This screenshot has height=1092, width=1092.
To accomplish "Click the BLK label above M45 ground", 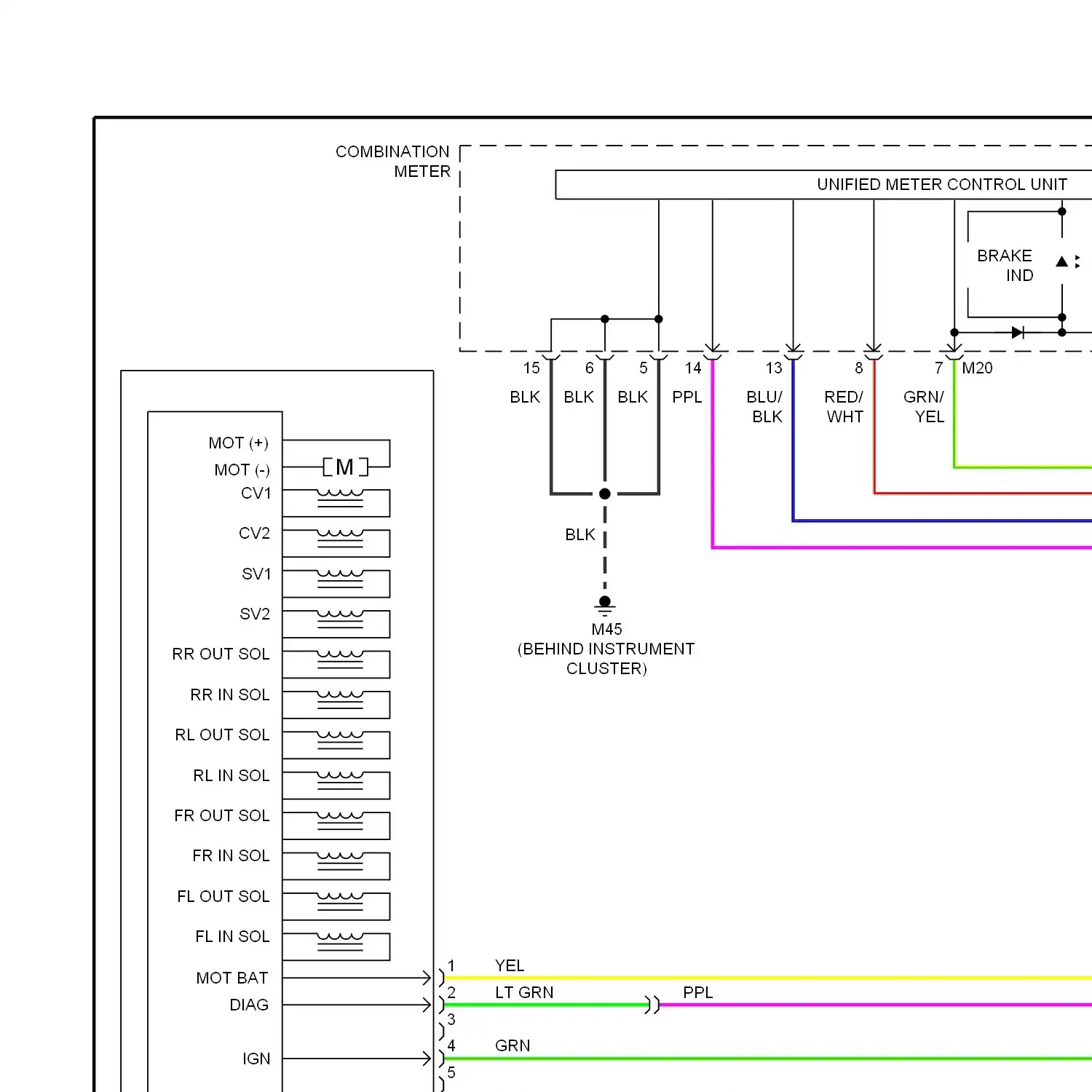I will tap(580, 535).
